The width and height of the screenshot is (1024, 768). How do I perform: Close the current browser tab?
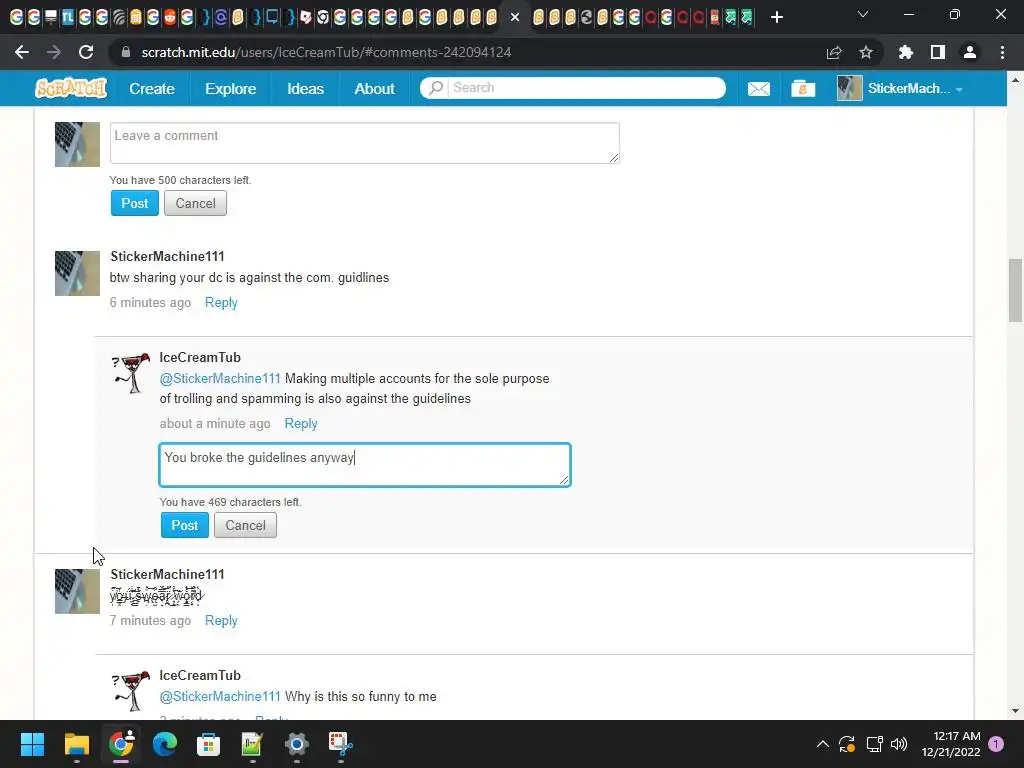pyautogui.click(x=515, y=17)
